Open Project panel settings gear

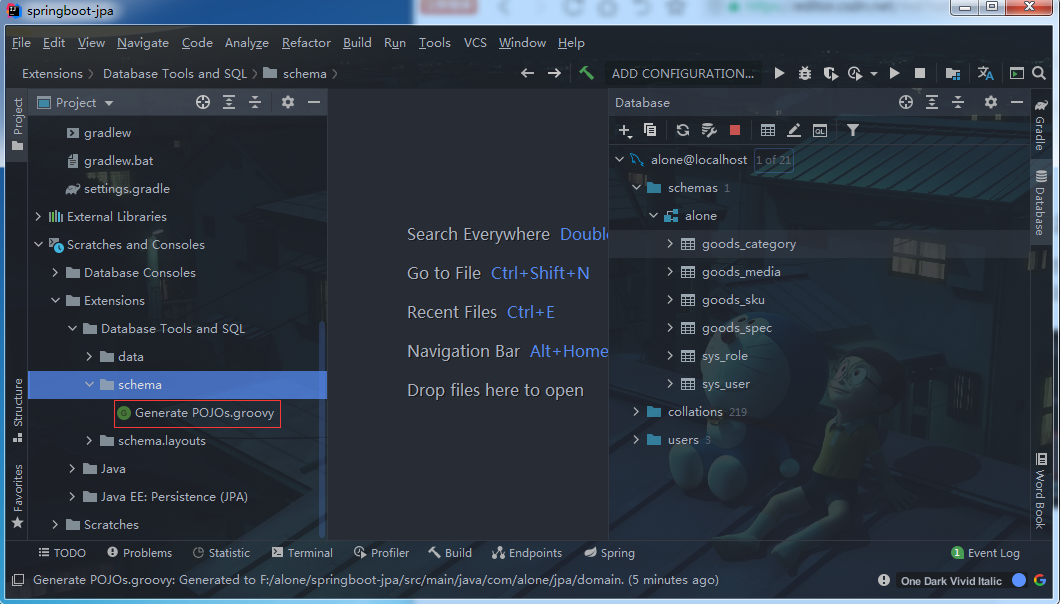[x=287, y=102]
